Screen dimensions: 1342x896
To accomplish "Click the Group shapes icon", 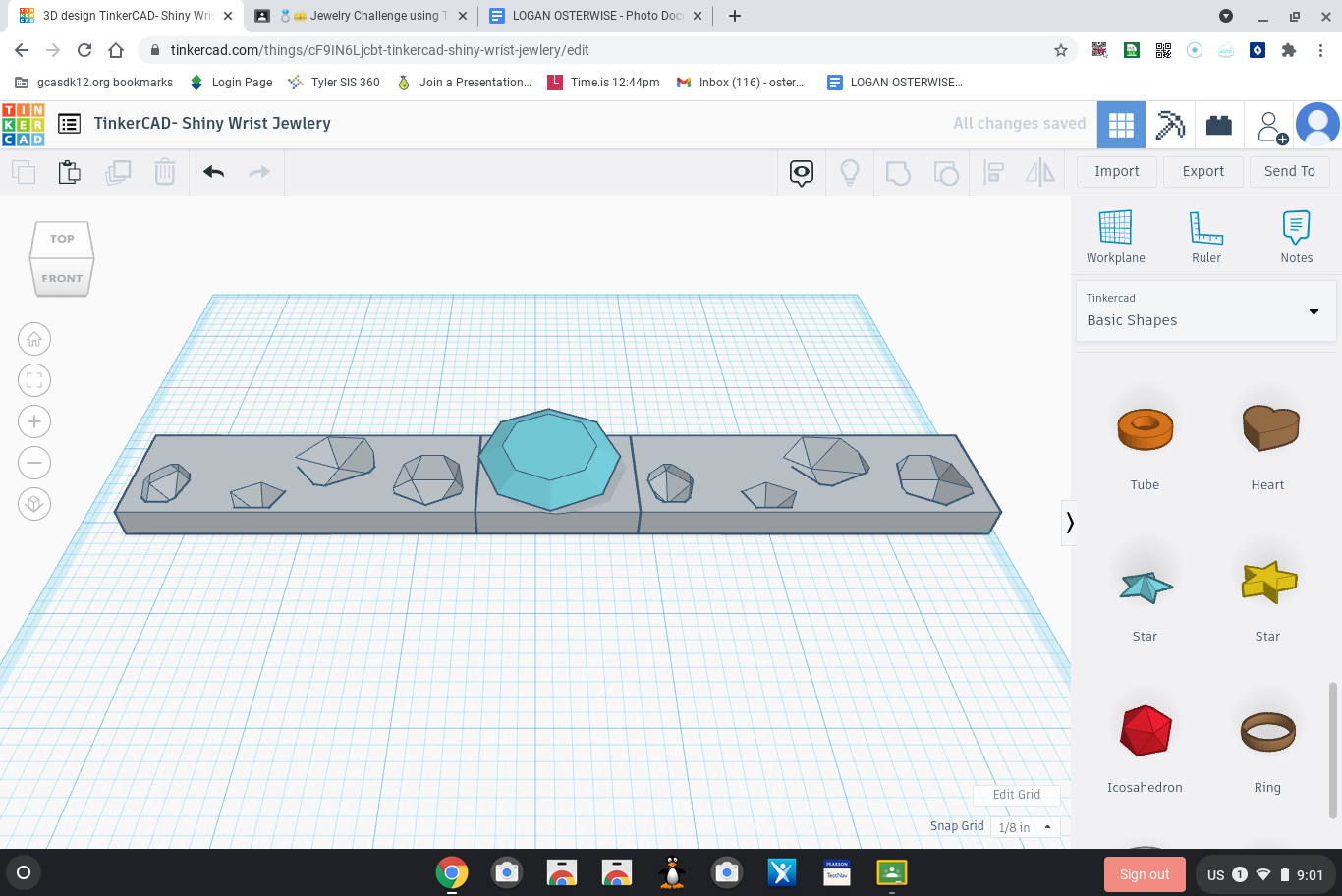I will click(898, 173).
